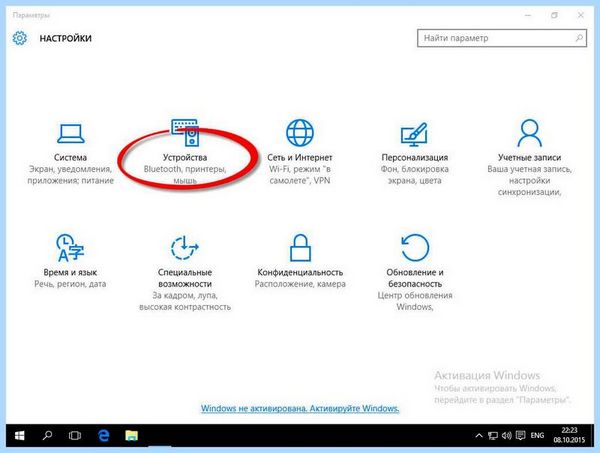Open the network icon in the system tray
The width and height of the screenshot is (600, 453).
(x=493, y=435)
